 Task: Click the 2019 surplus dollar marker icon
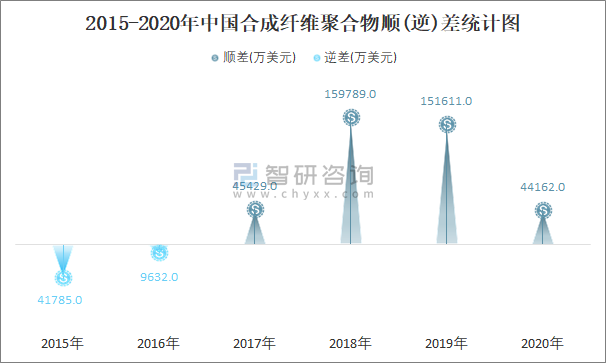(x=447, y=124)
